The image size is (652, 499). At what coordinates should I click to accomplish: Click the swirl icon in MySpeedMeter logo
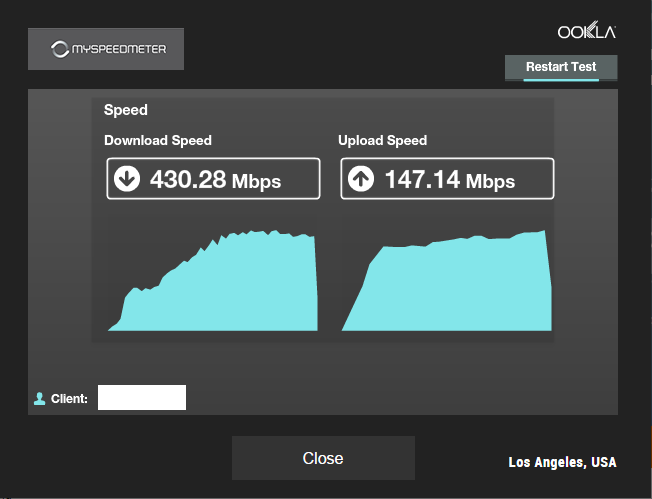pyautogui.click(x=60, y=49)
